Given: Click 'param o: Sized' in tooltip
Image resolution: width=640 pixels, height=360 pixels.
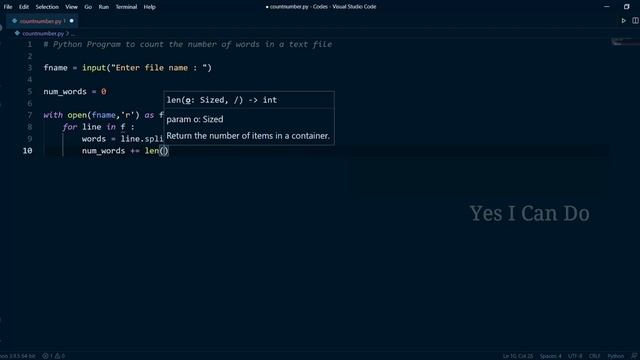Looking at the screenshot, I should click(x=195, y=119).
